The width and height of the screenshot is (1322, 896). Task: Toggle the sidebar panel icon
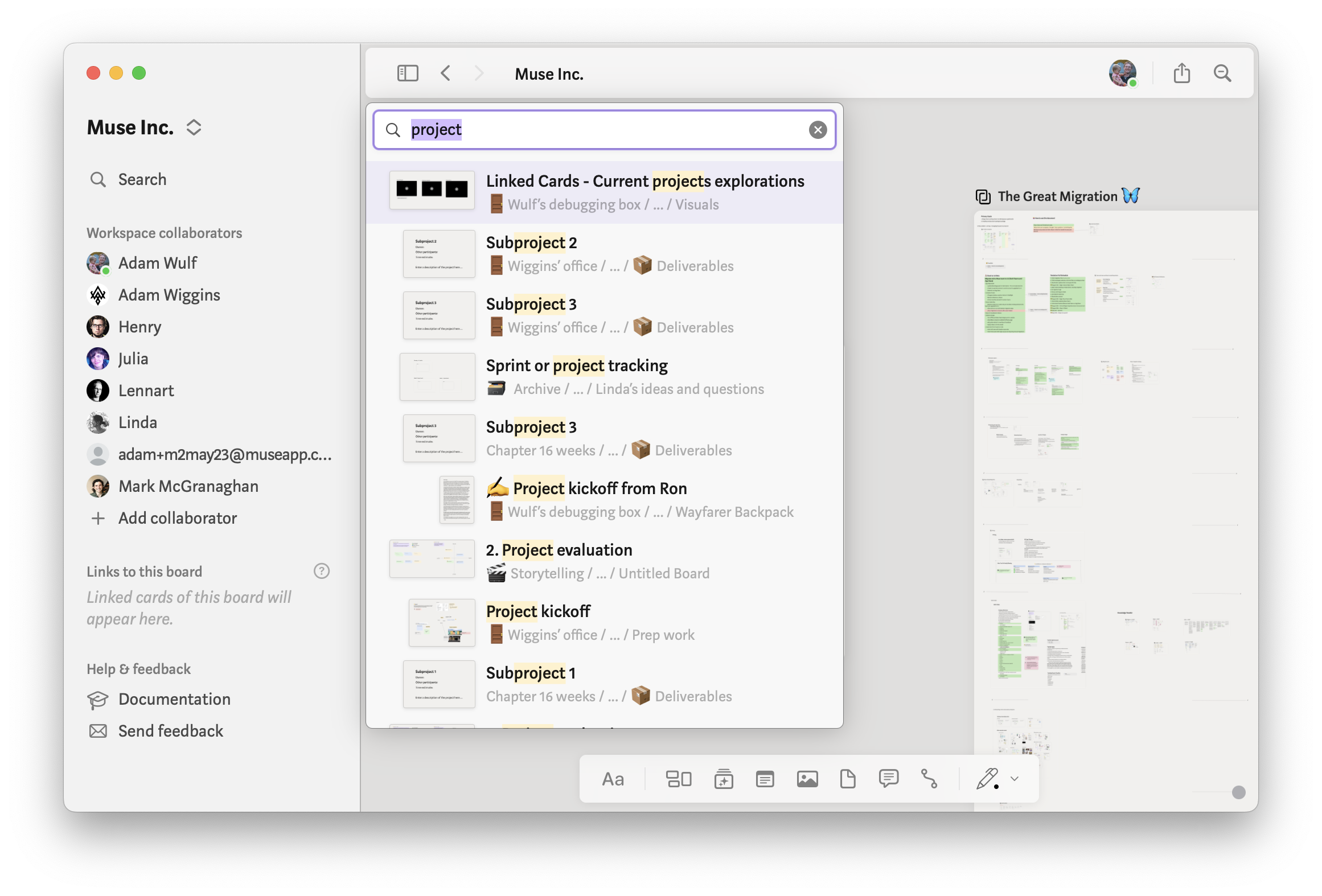coord(407,73)
